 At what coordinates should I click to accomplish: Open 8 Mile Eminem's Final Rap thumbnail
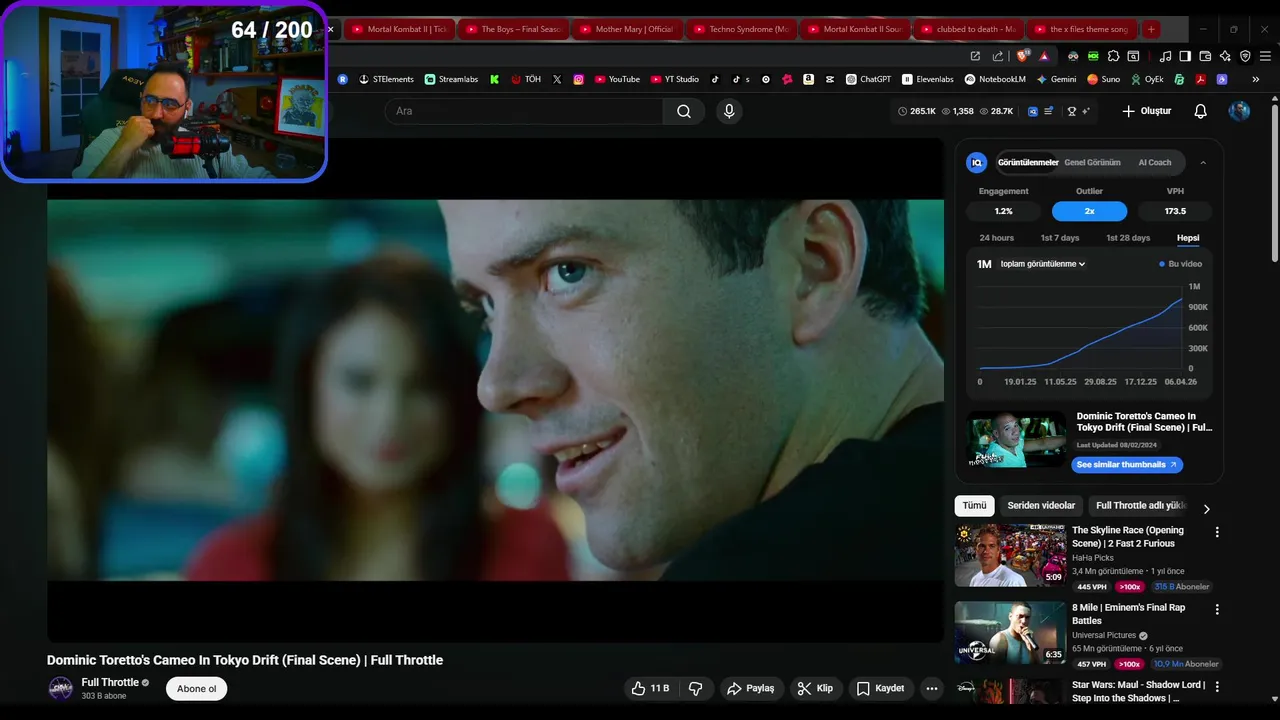coord(1010,632)
